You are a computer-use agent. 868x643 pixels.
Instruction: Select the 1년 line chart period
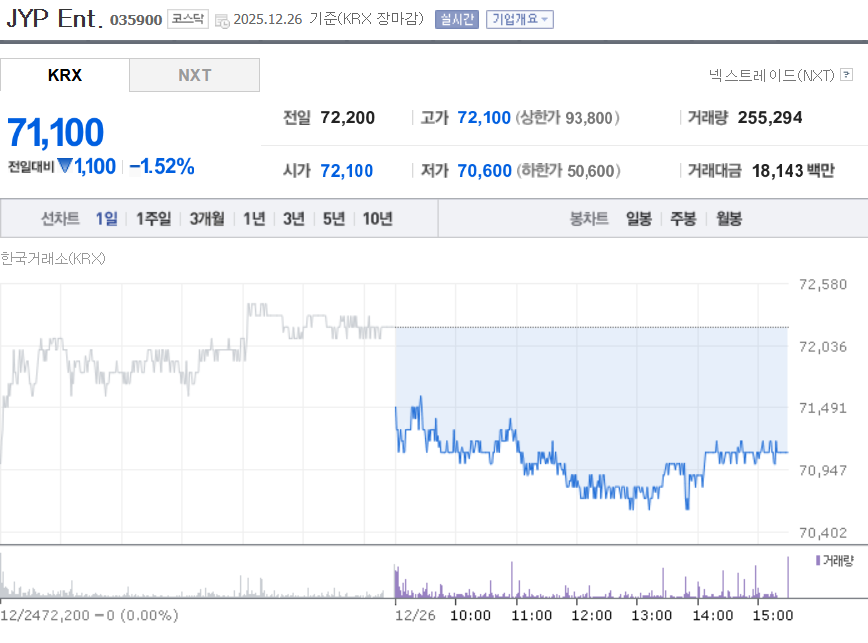coord(254,219)
